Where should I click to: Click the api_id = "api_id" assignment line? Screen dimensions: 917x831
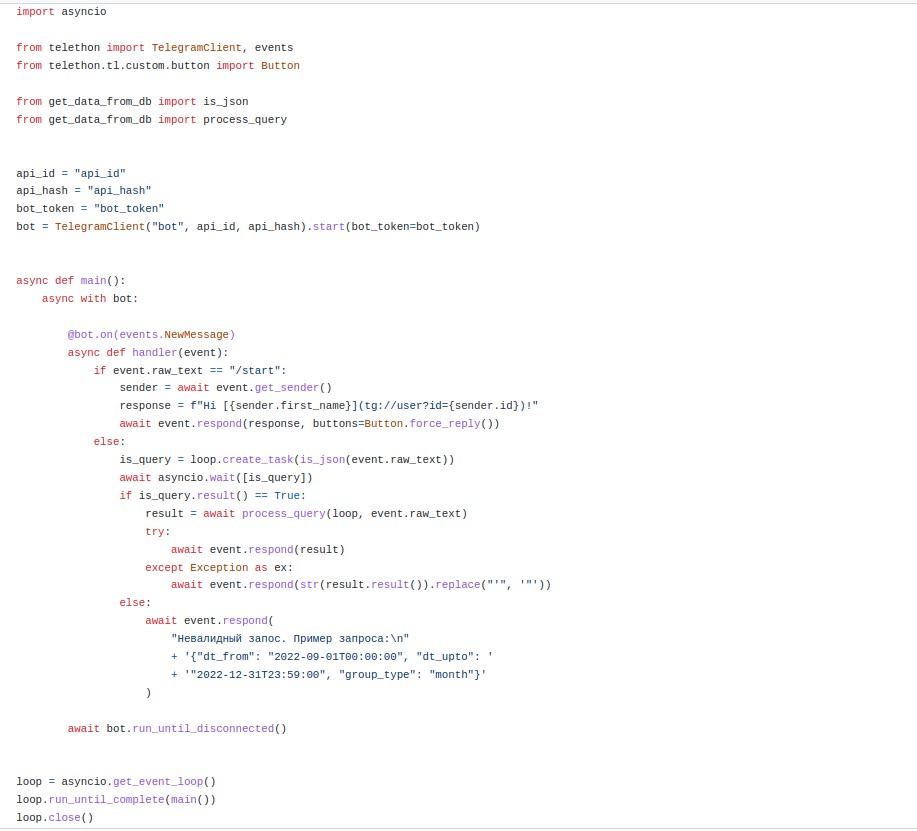point(71,173)
